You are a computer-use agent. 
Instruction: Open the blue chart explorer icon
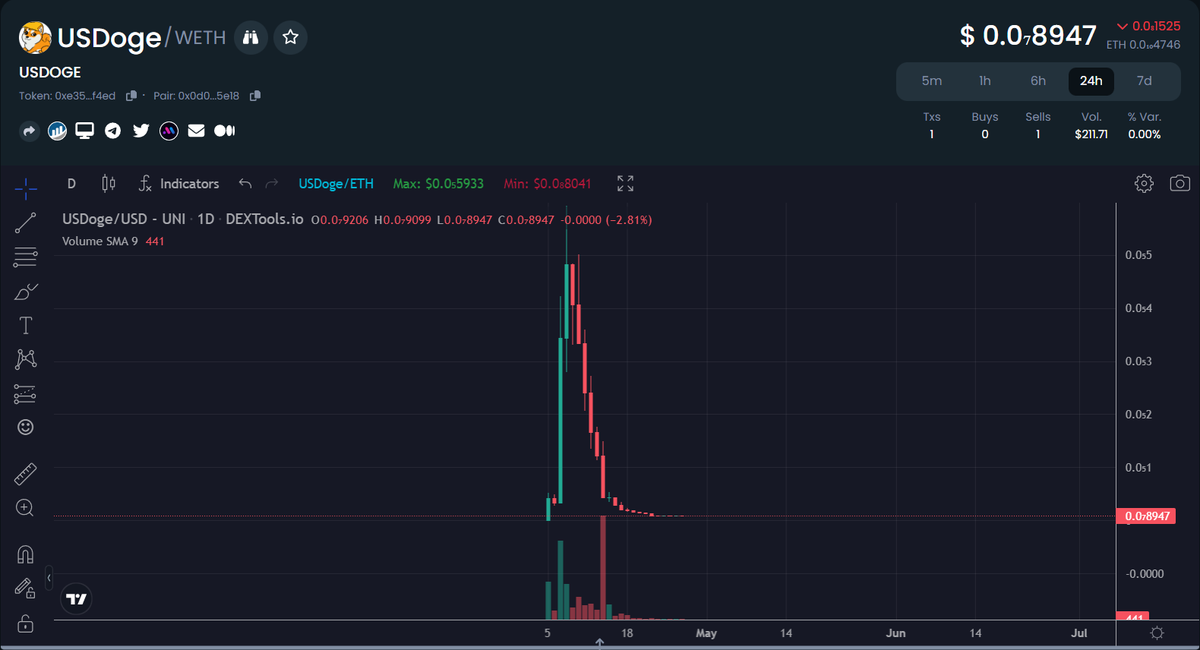point(58,131)
